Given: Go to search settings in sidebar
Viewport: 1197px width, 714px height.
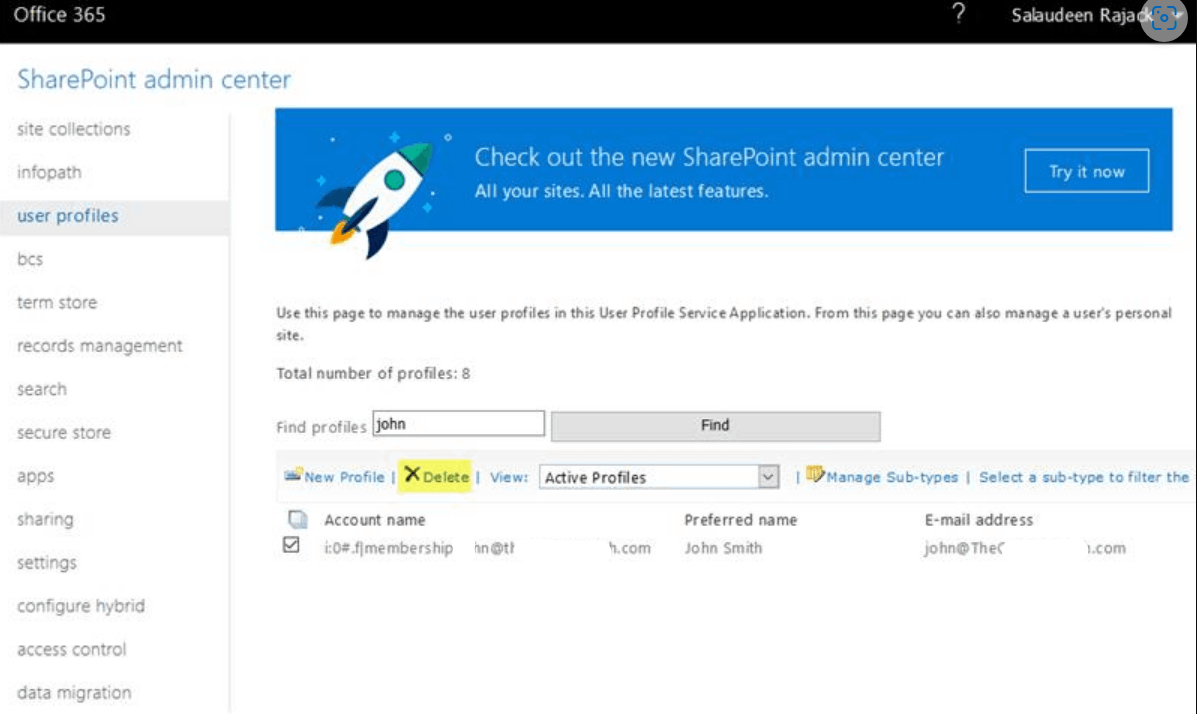Looking at the screenshot, I should 41,389.
